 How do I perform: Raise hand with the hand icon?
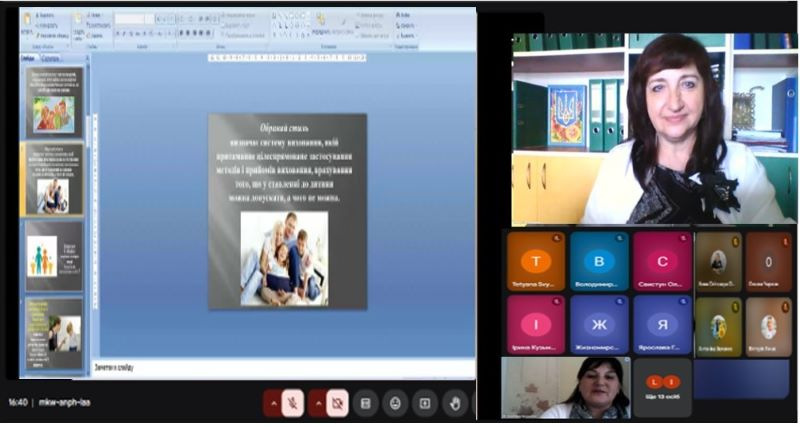point(455,404)
